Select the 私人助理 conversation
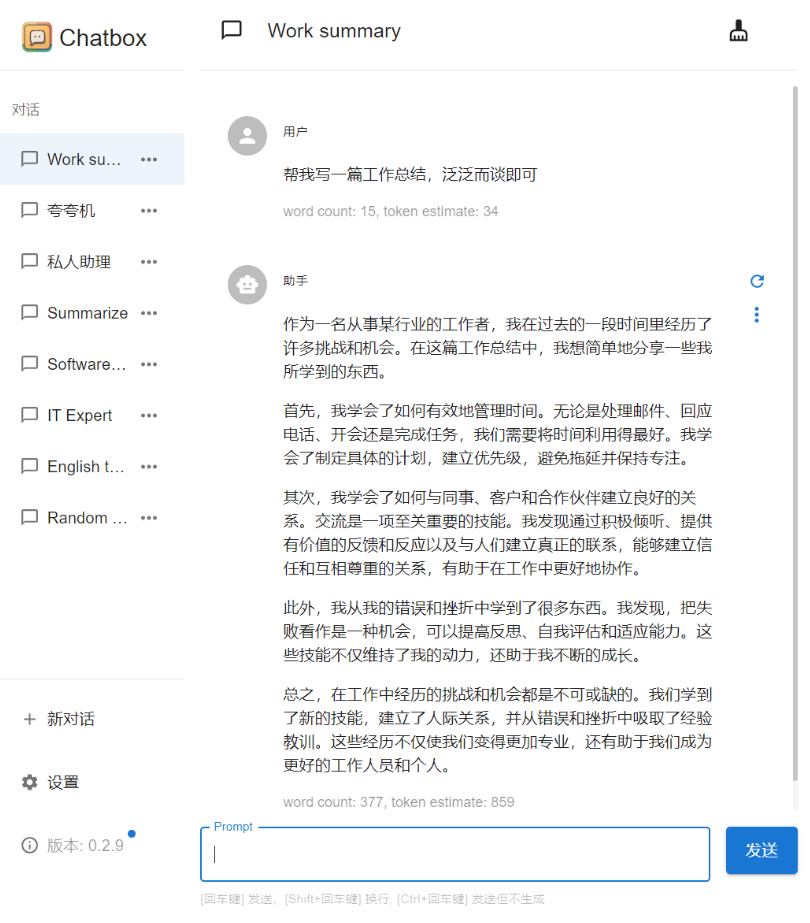 [x=92, y=262]
